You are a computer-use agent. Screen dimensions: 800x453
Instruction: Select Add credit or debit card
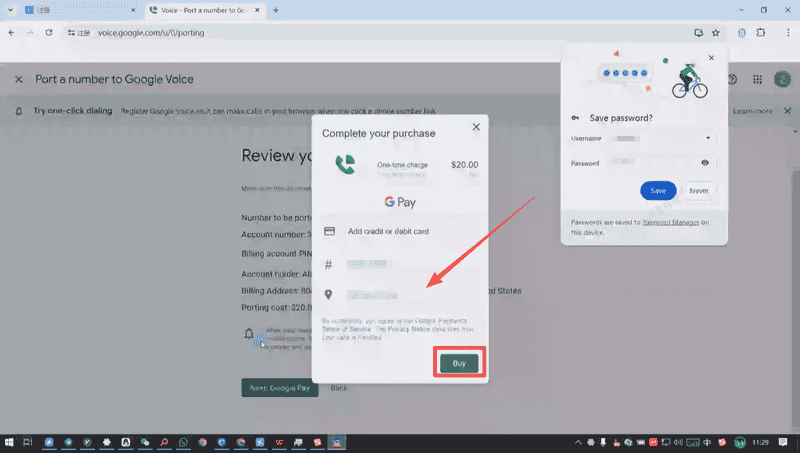click(388, 231)
